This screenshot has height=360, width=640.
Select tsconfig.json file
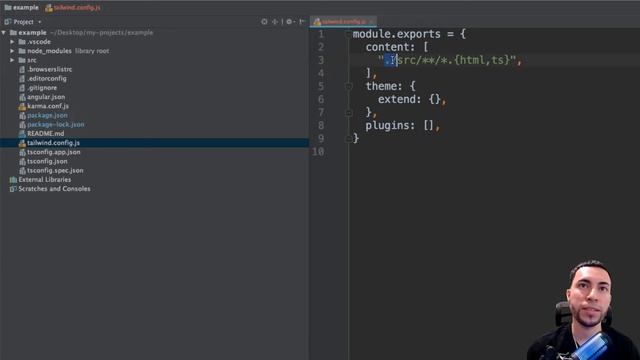(x=47, y=161)
